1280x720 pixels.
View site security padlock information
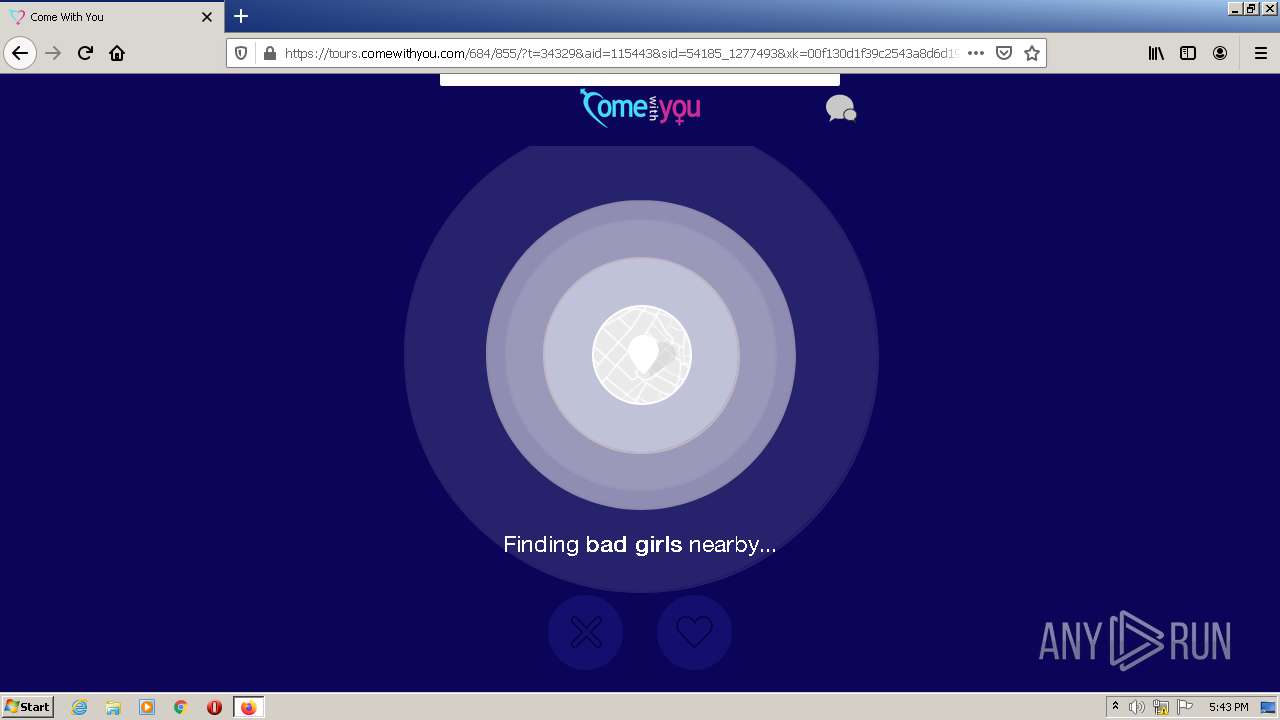[x=268, y=53]
